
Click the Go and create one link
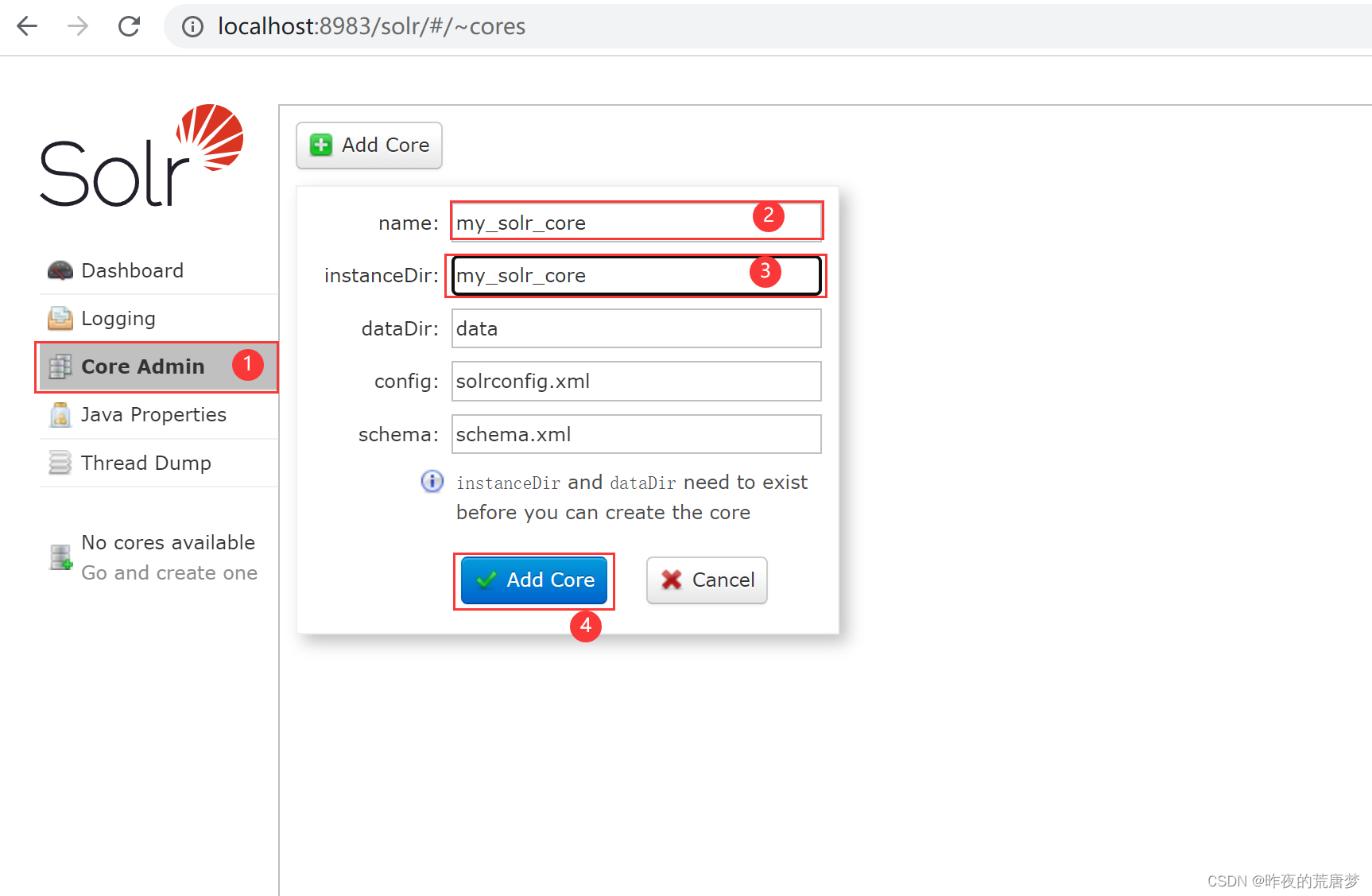[169, 572]
